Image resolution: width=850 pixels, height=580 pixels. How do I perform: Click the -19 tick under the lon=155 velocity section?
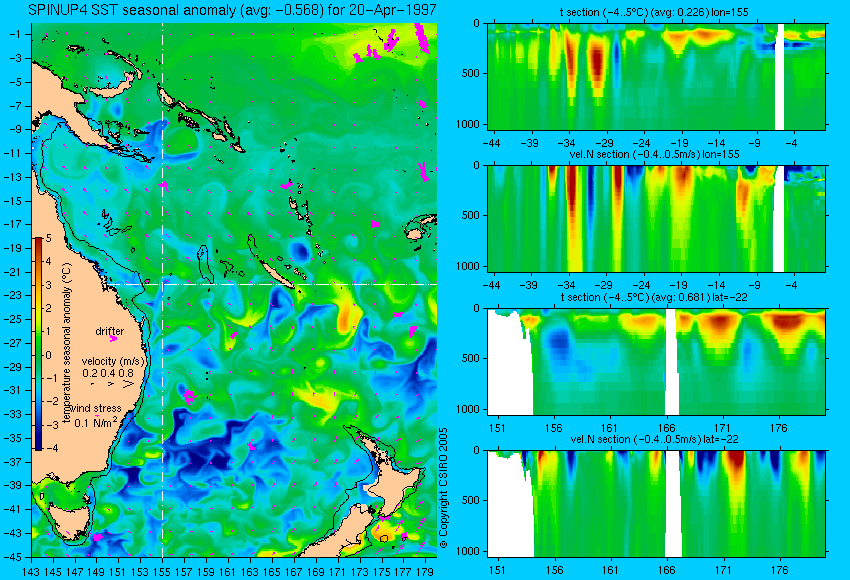[x=679, y=285]
